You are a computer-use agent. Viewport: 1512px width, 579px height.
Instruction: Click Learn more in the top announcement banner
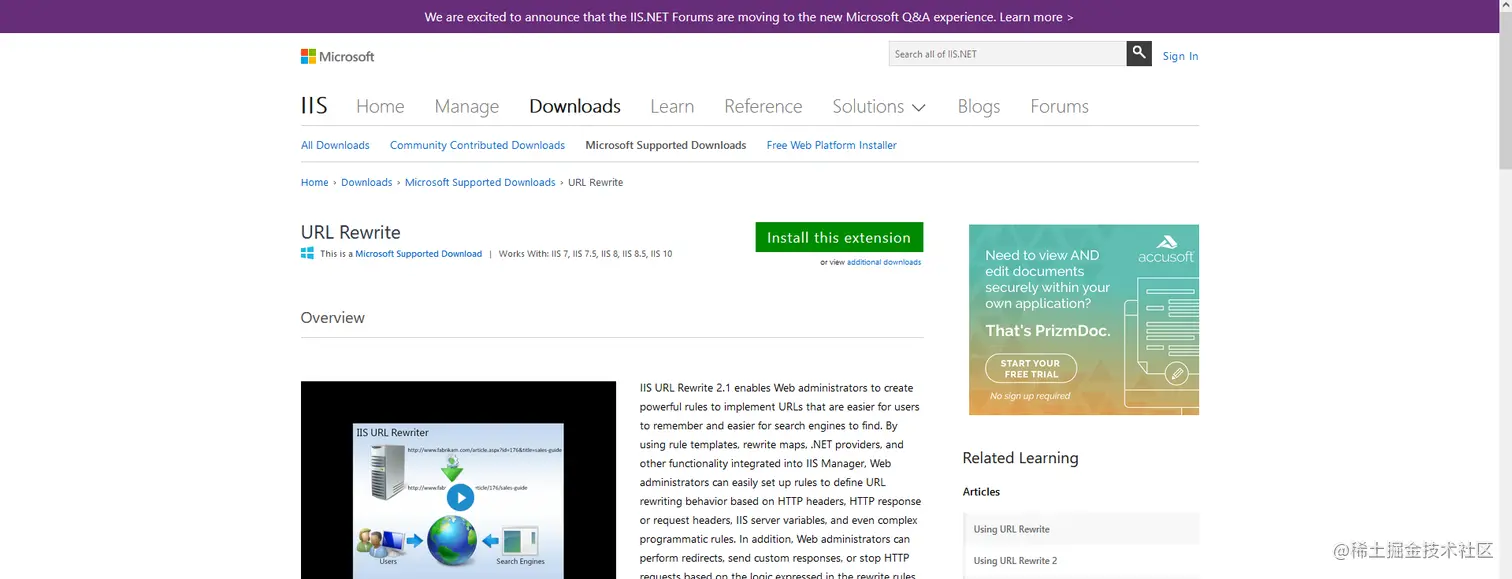tap(1036, 17)
